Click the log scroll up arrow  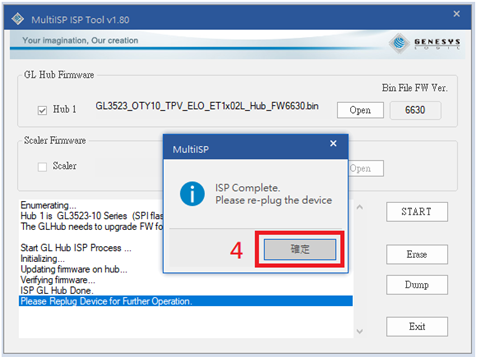pyautogui.click(x=359, y=207)
